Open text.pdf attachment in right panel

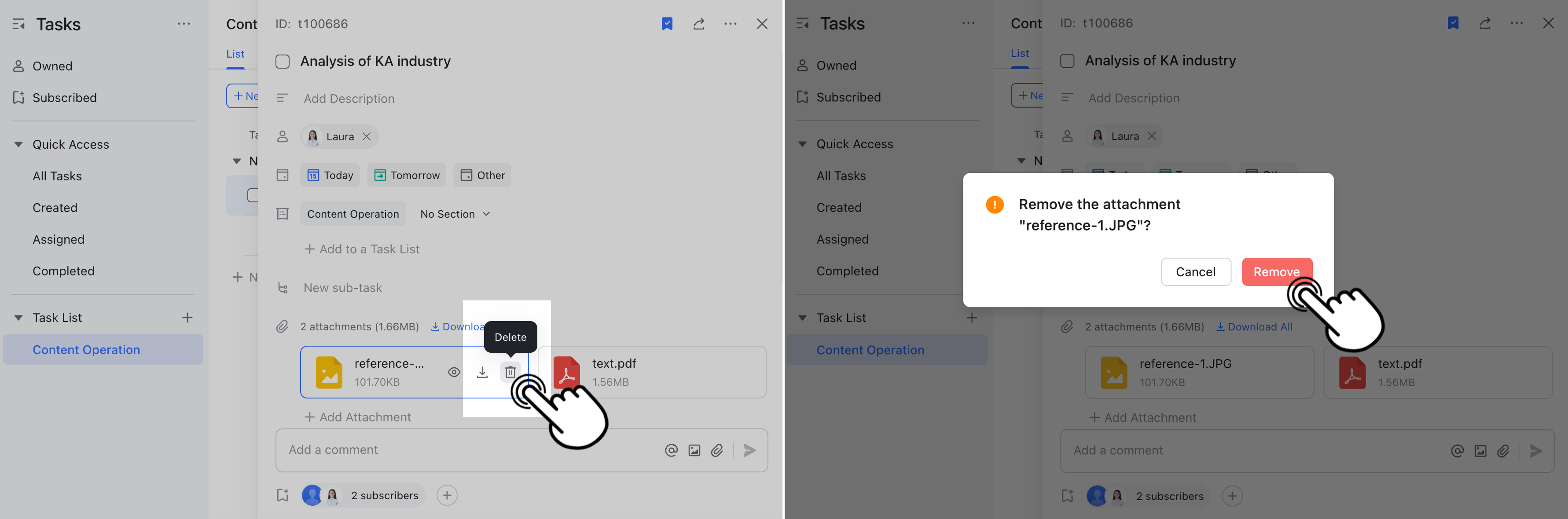coord(1437,373)
